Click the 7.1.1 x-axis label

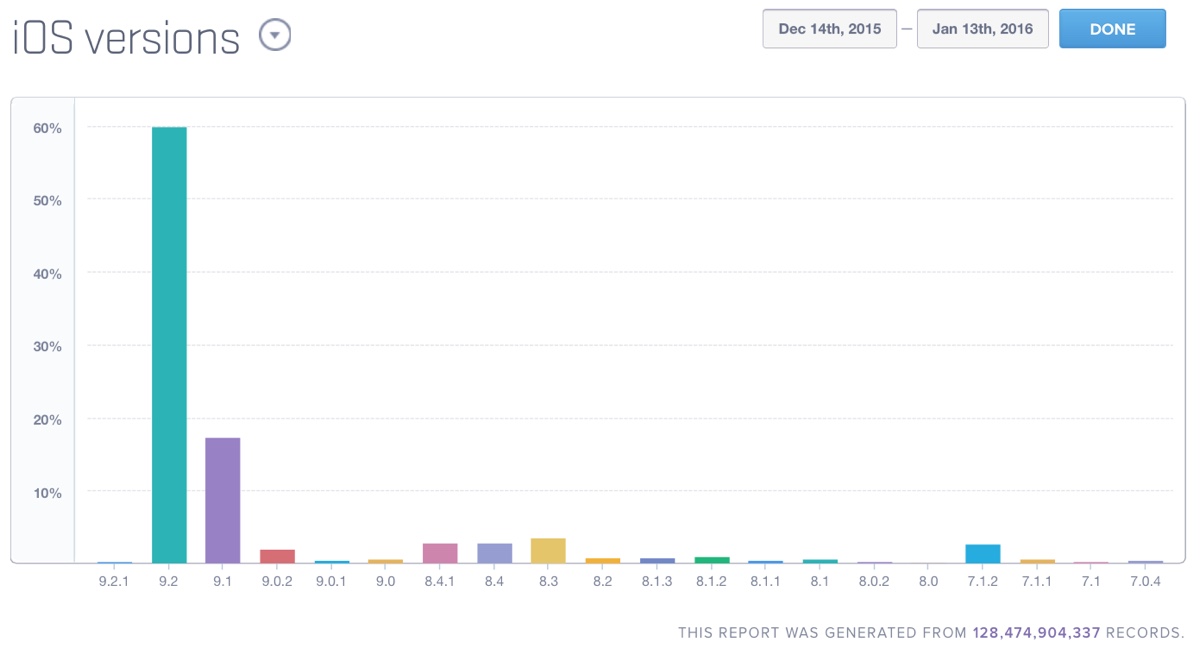coord(1037,581)
